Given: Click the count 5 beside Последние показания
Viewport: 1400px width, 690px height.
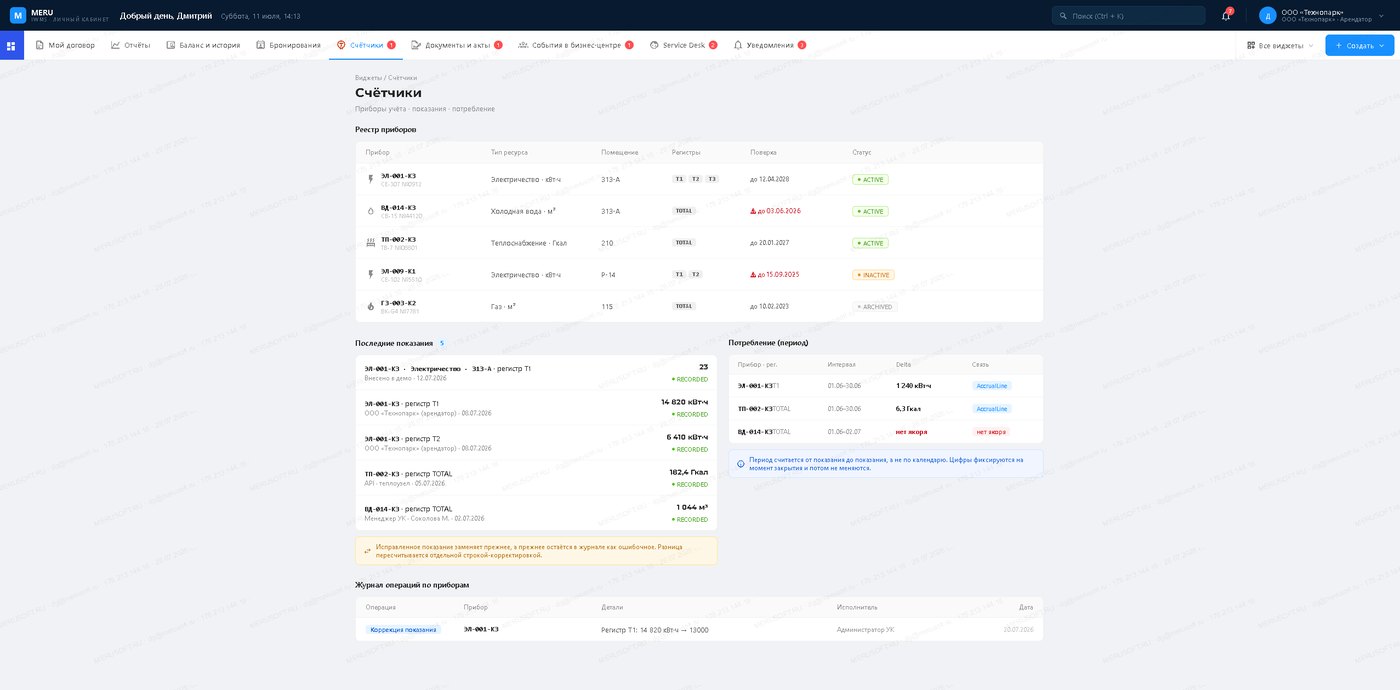Looking at the screenshot, I should [442, 343].
